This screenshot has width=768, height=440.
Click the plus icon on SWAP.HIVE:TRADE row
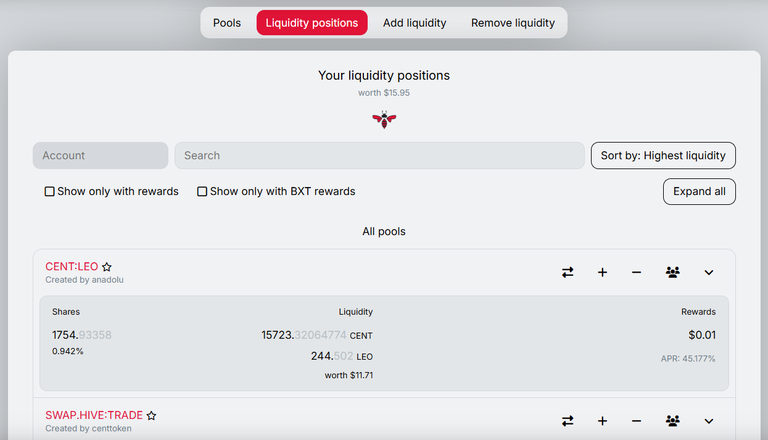pyautogui.click(x=602, y=421)
